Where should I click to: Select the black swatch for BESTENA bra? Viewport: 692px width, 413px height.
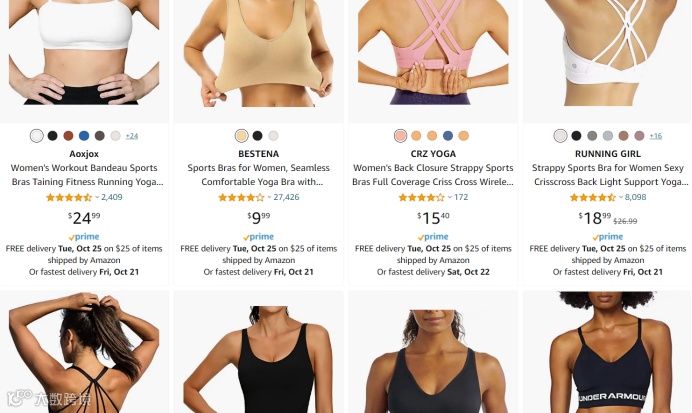257,136
